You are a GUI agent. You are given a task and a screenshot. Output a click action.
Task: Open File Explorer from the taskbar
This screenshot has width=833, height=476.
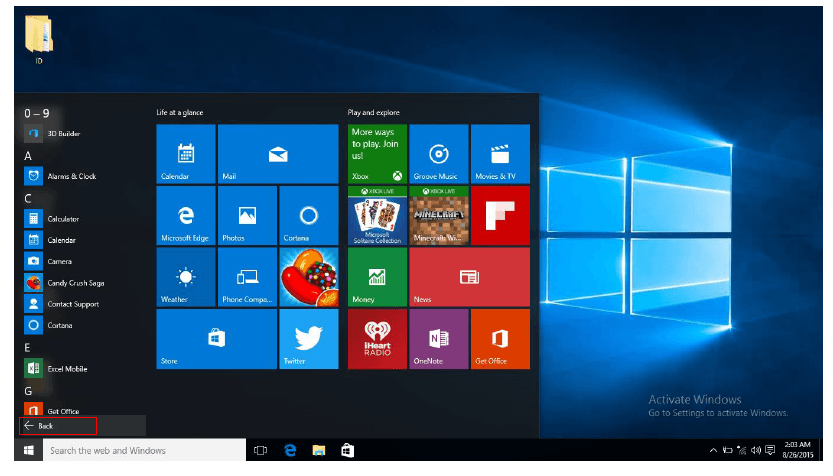coord(319,450)
